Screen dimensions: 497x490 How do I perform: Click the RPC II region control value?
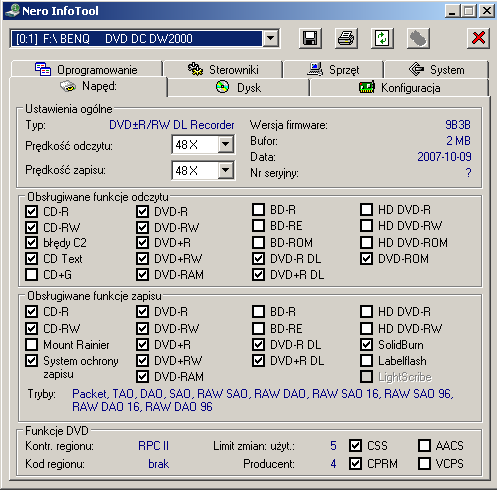[x=154, y=446]
